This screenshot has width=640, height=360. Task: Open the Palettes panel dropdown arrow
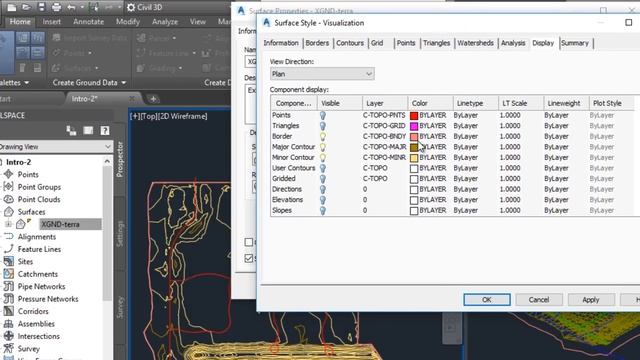27,82
